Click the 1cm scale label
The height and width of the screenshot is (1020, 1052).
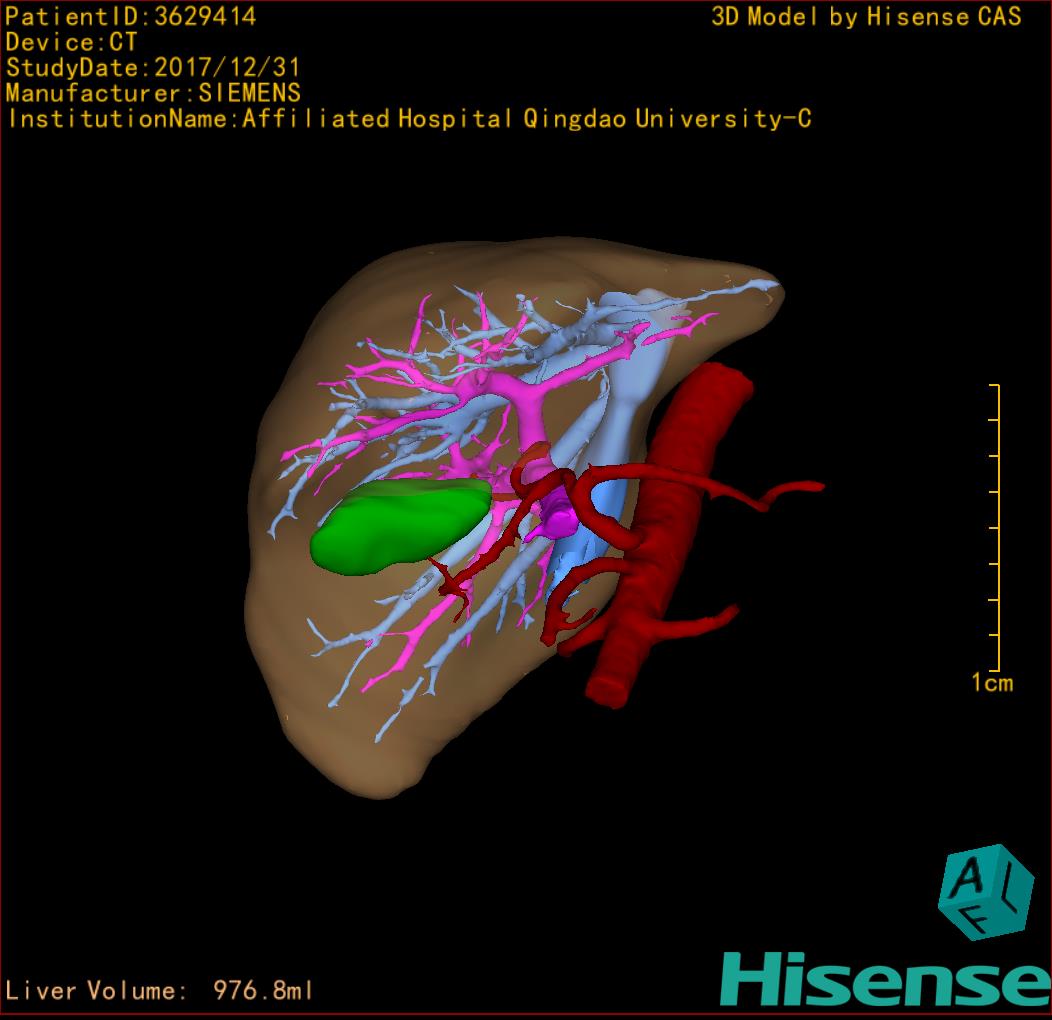point(992,683)
